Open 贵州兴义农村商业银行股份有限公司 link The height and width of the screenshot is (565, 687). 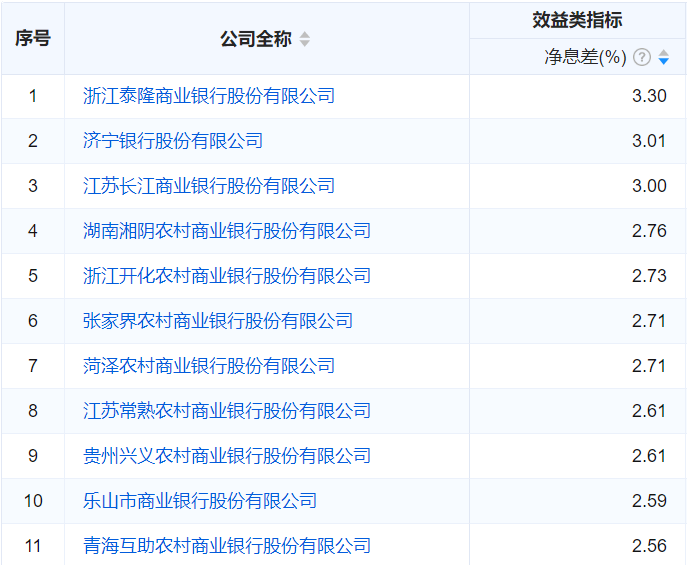coord(227,456)
